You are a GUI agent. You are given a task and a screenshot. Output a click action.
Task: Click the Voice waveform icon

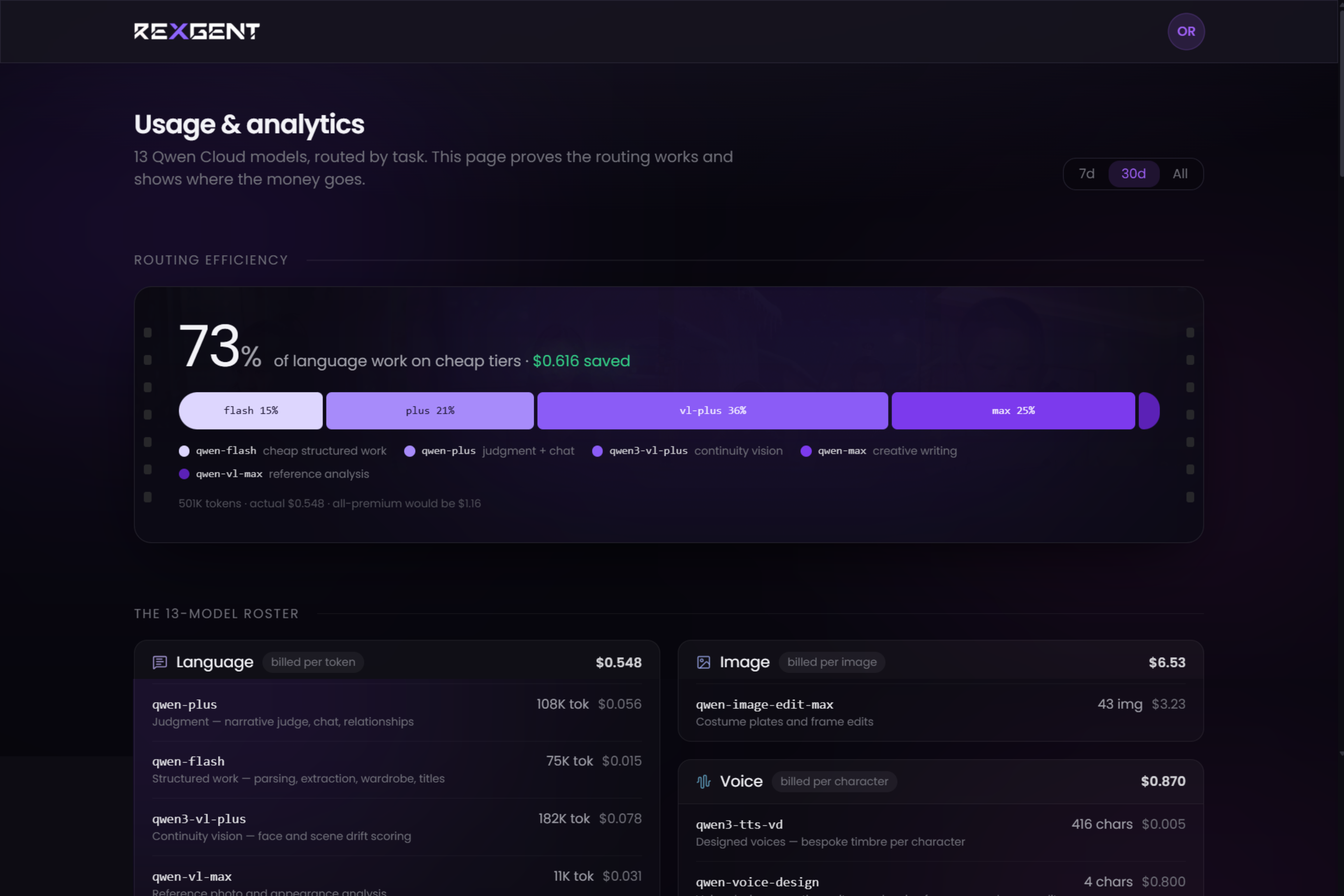pyautogui.click(x=703, y=781)
